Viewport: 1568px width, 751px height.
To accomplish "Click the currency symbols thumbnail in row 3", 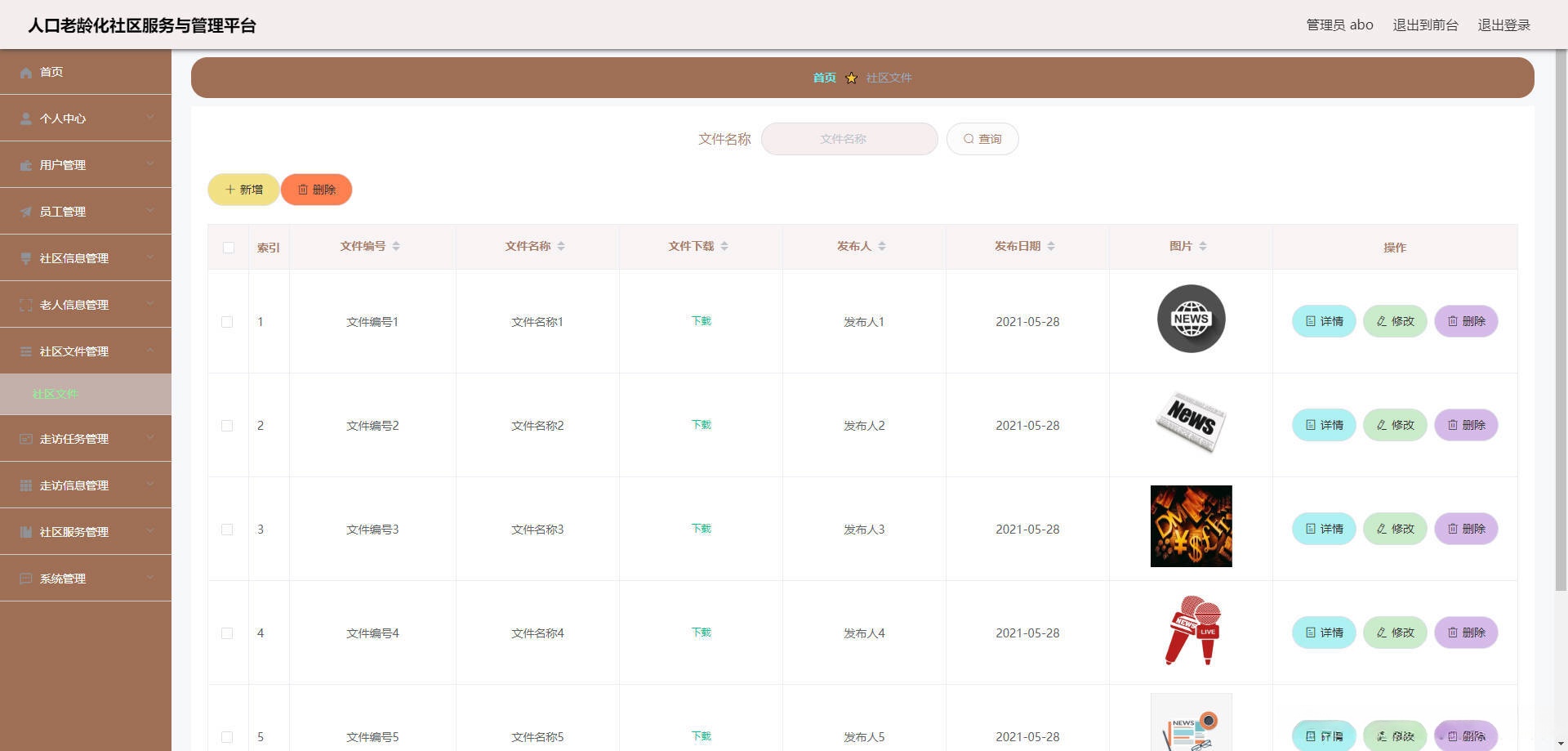I will click(x=1191, y=526).
